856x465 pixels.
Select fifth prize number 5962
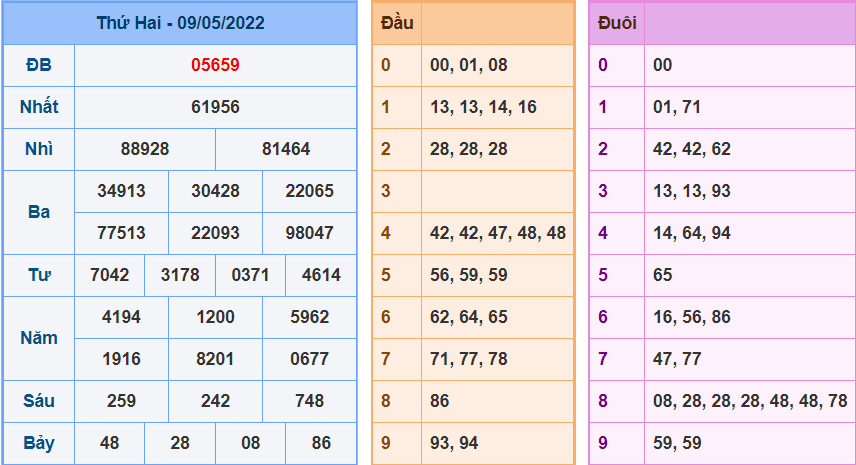(x=310, y=317)
